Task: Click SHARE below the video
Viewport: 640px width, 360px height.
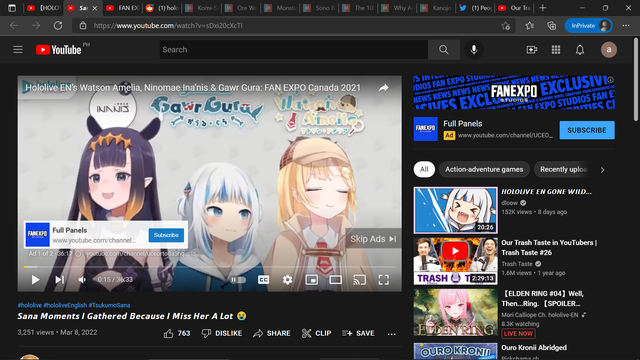Action: pyautogui.click(x=271, y=333)
